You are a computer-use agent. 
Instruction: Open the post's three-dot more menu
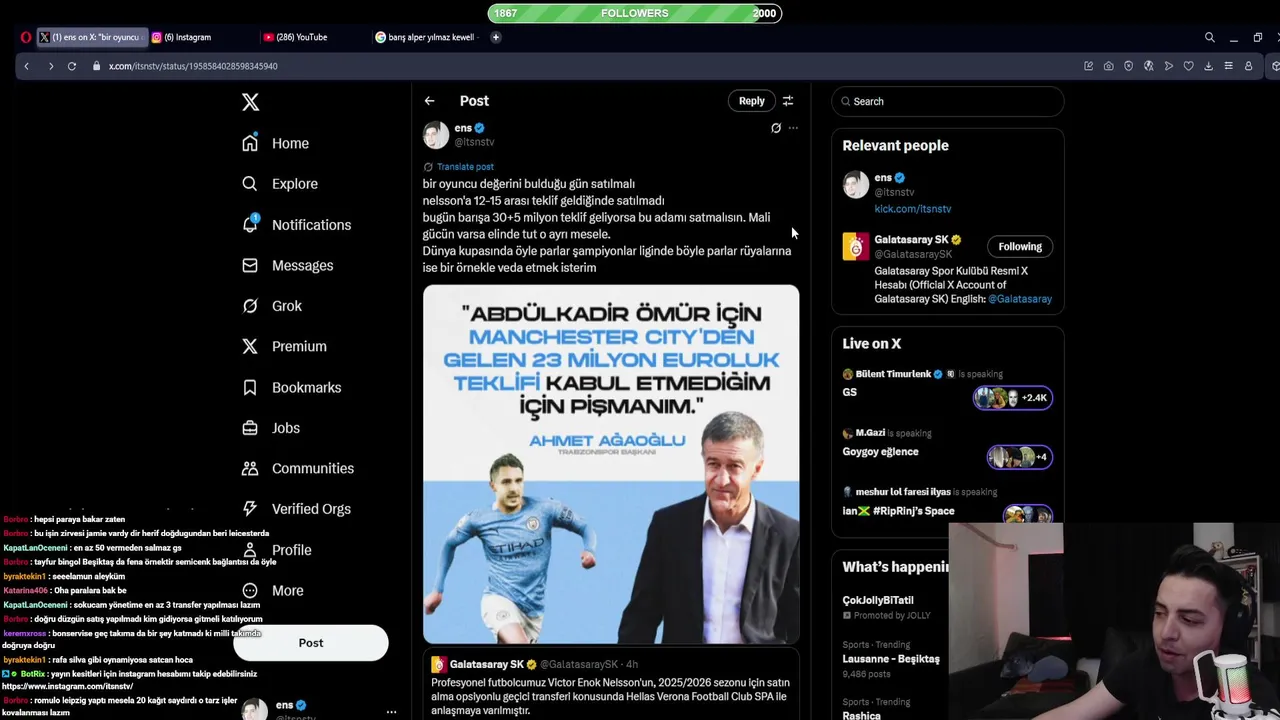[x=793, y=128]
